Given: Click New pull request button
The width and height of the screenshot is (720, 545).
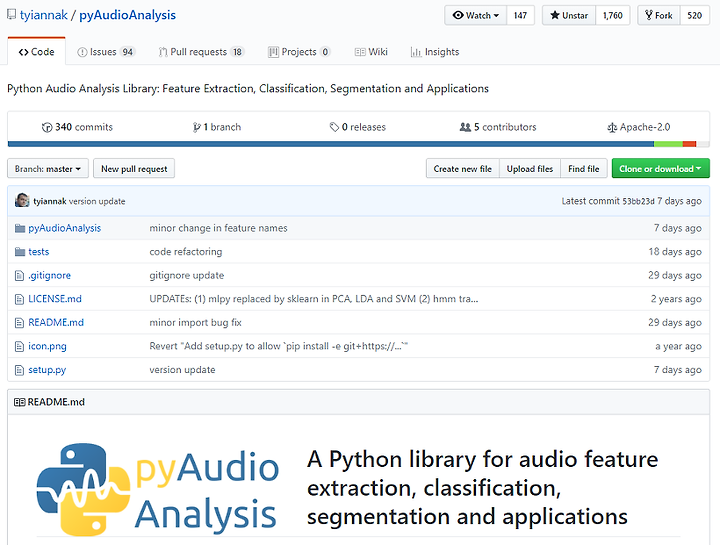Looking at the screenshot, I should point(134,169).
